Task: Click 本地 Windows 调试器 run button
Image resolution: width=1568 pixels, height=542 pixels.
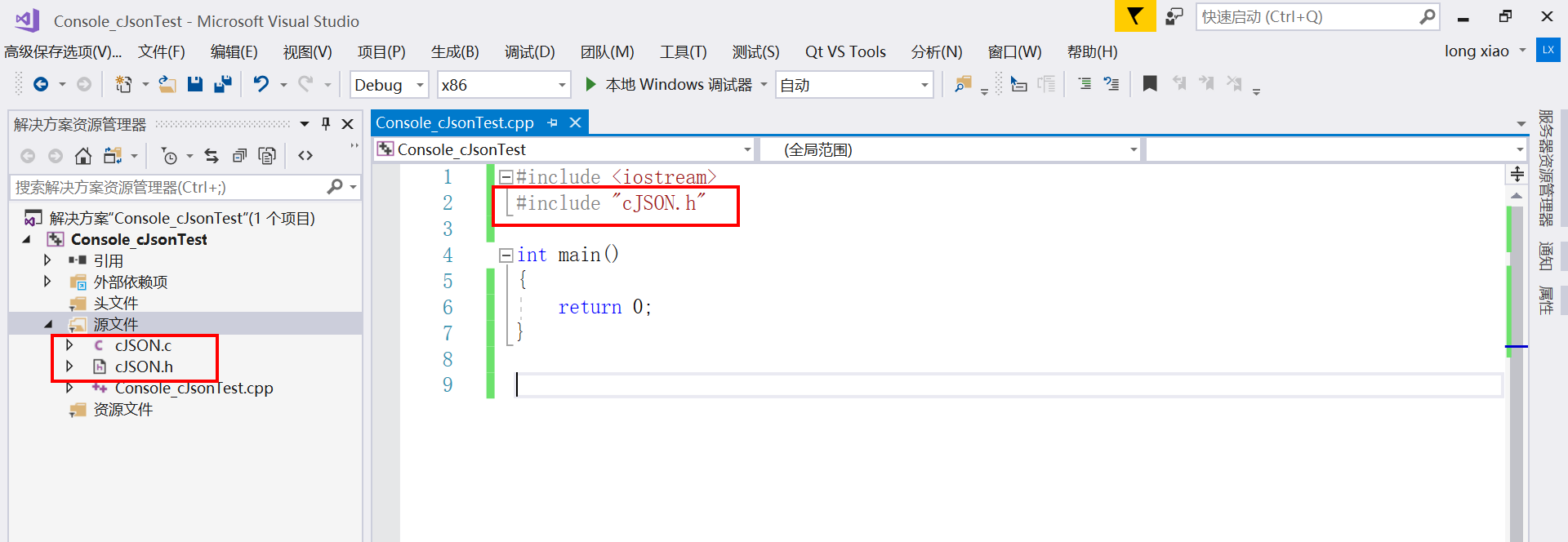Action: (x=678, y=84)
